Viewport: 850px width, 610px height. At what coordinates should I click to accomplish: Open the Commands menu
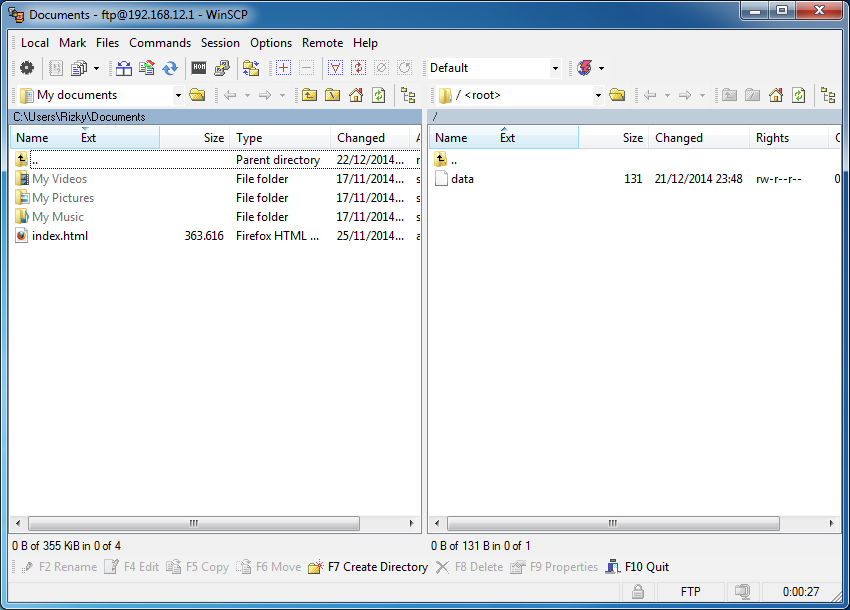click(x=160, y=43)
